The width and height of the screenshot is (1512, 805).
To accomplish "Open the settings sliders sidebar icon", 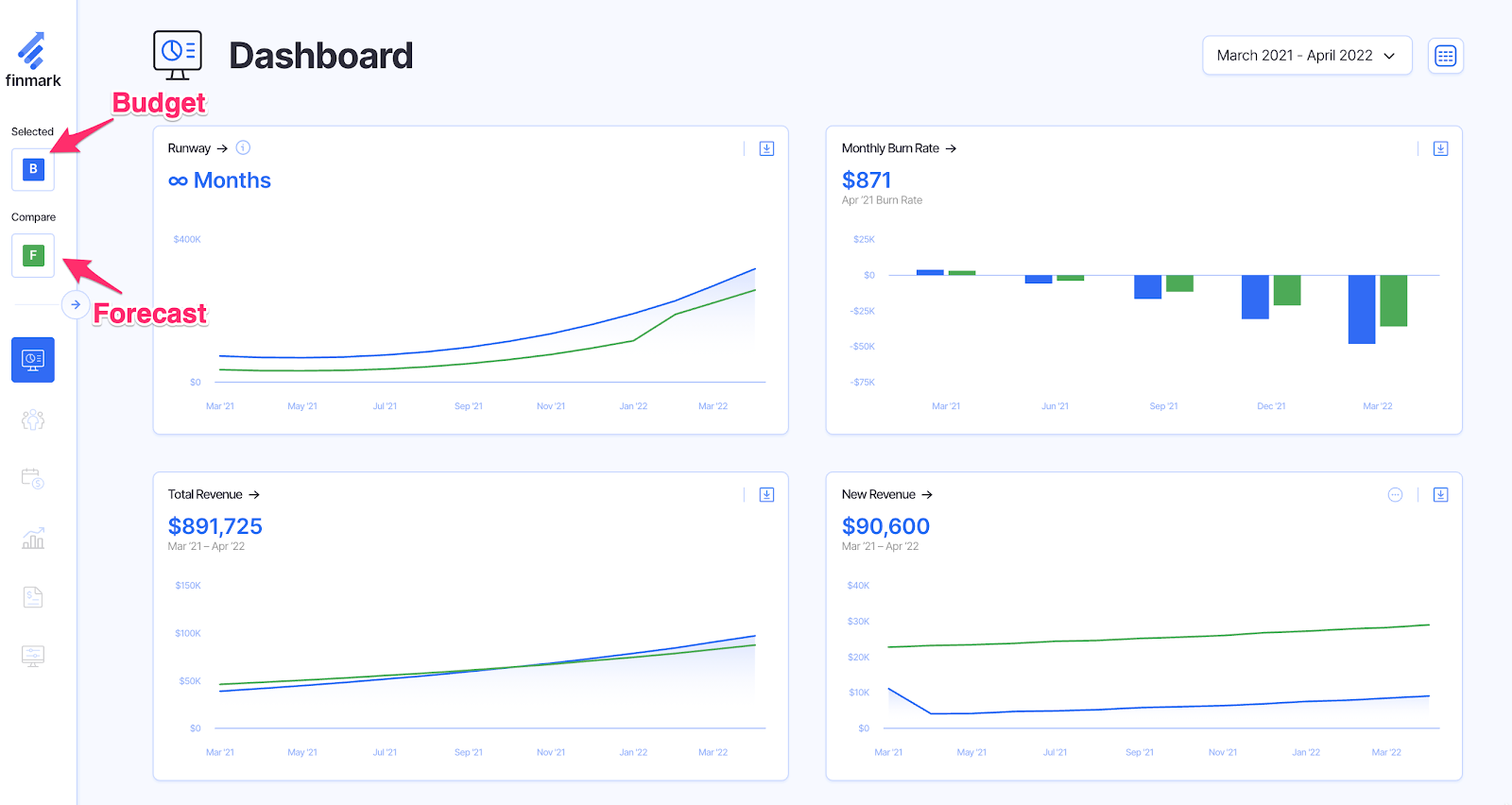I will click(33, 656).
